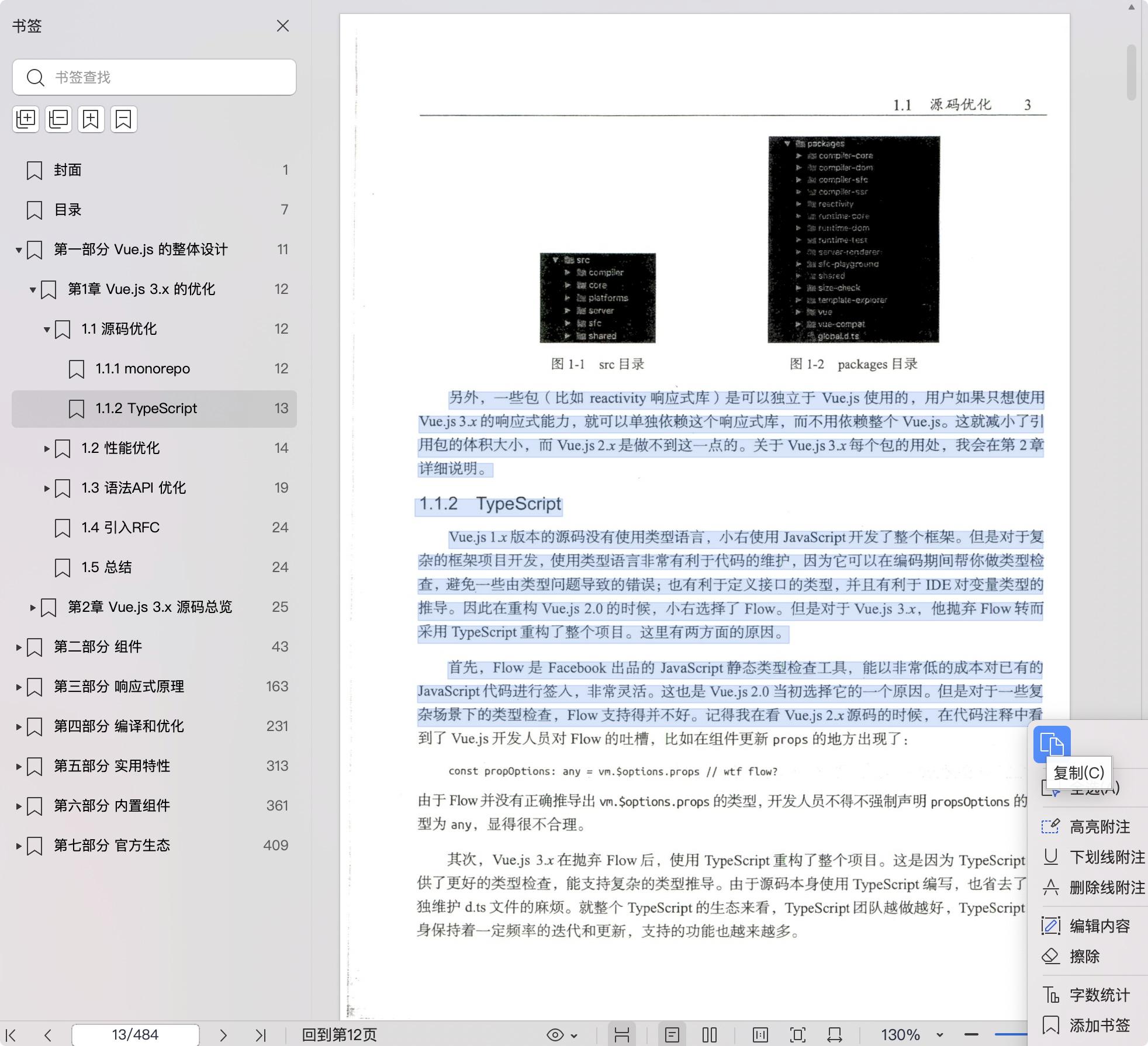Fit page width icon
This screenshot has height=1046, width=1148.
click(835, 1035)
